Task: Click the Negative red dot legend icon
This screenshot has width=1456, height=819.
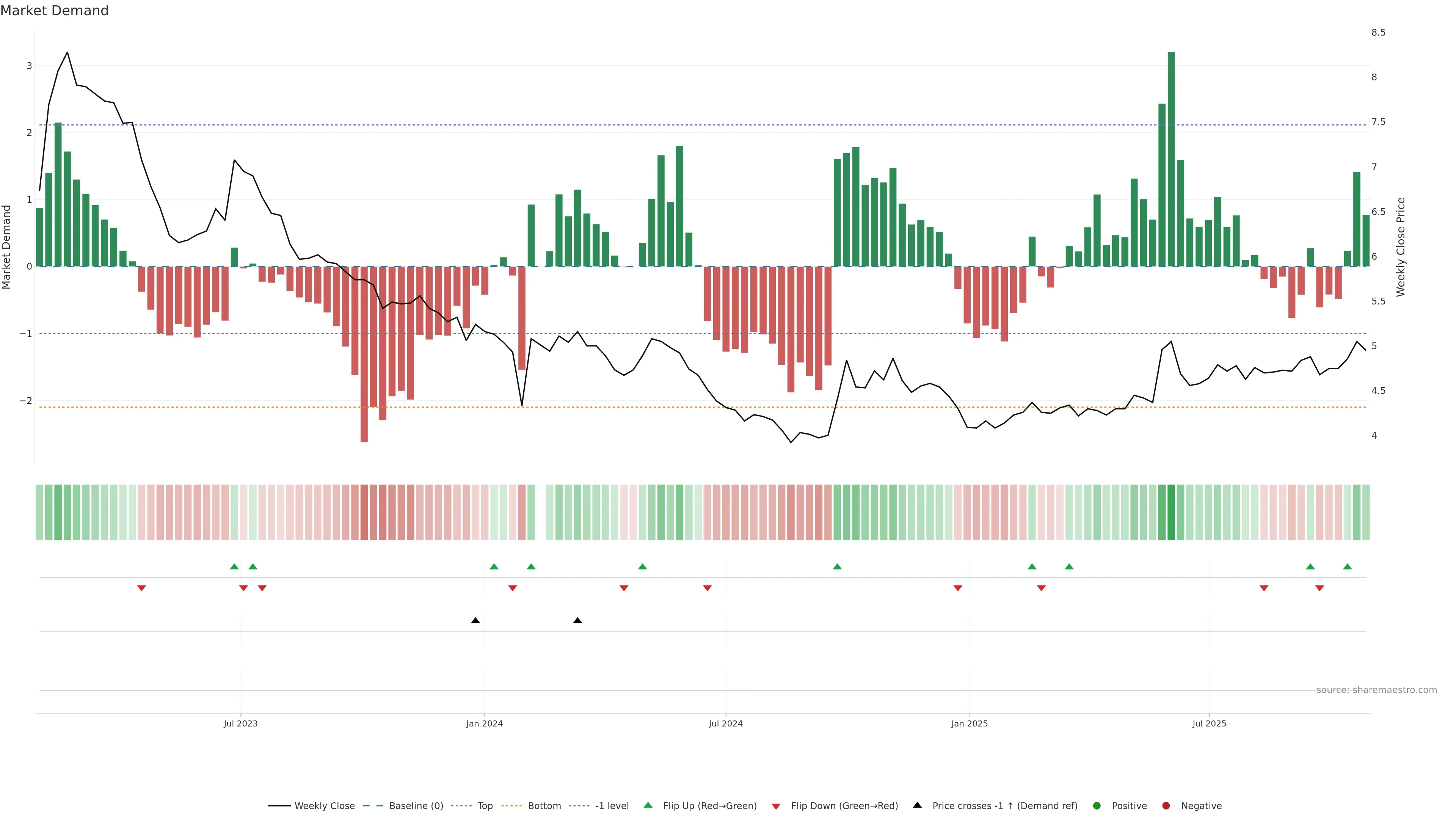Action: [1166, 806]
